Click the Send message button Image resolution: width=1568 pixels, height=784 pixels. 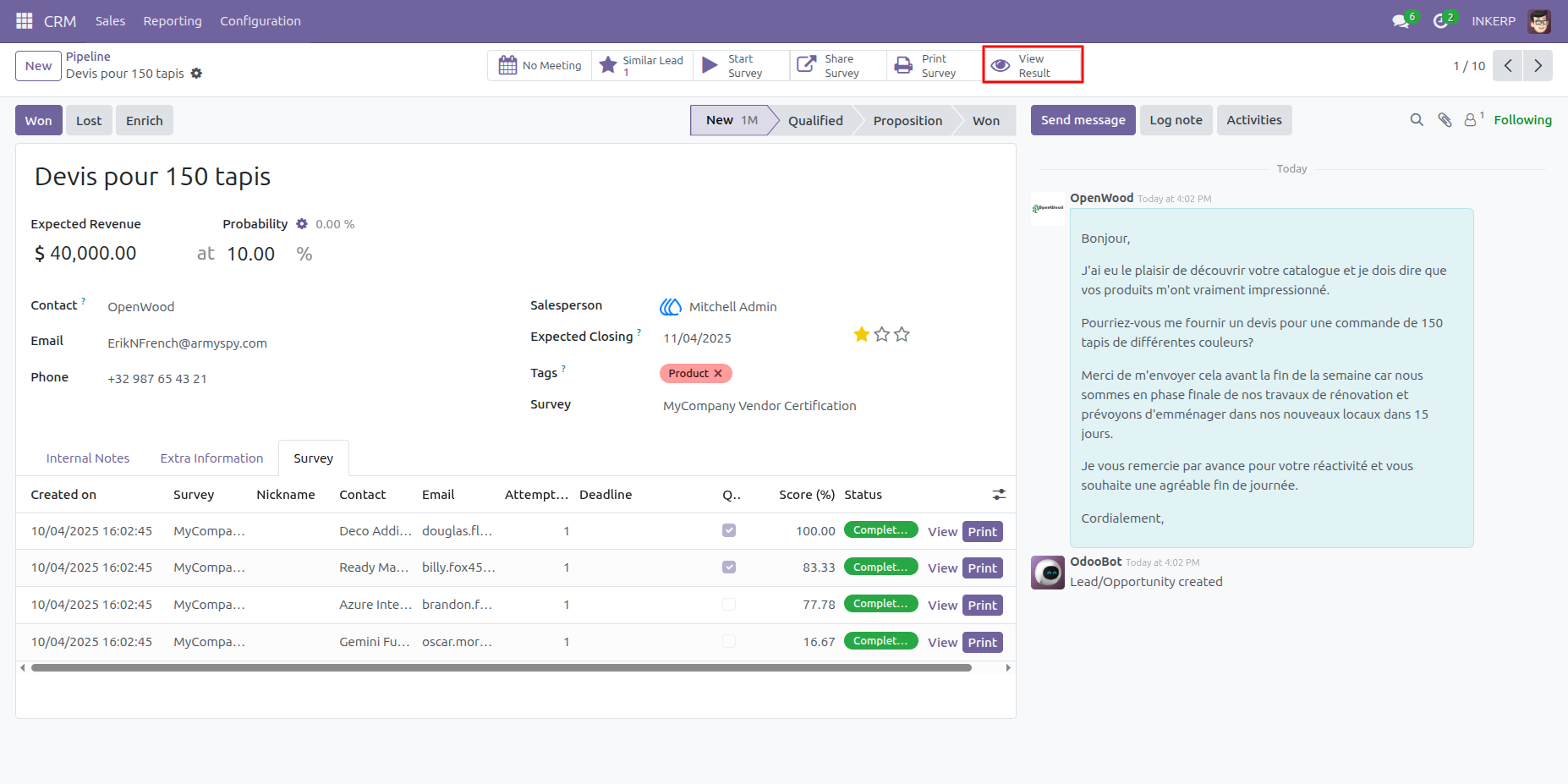coord(1083,120)
